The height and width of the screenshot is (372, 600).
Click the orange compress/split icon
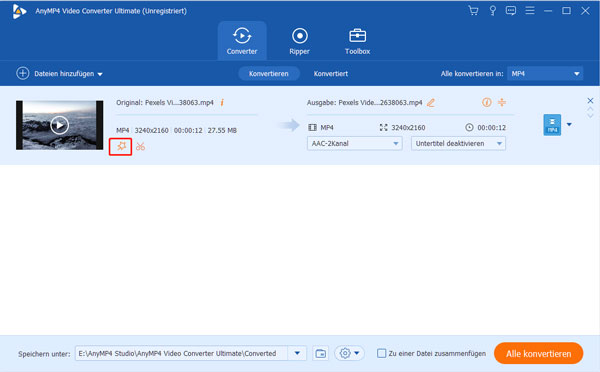tap(502, 102)
